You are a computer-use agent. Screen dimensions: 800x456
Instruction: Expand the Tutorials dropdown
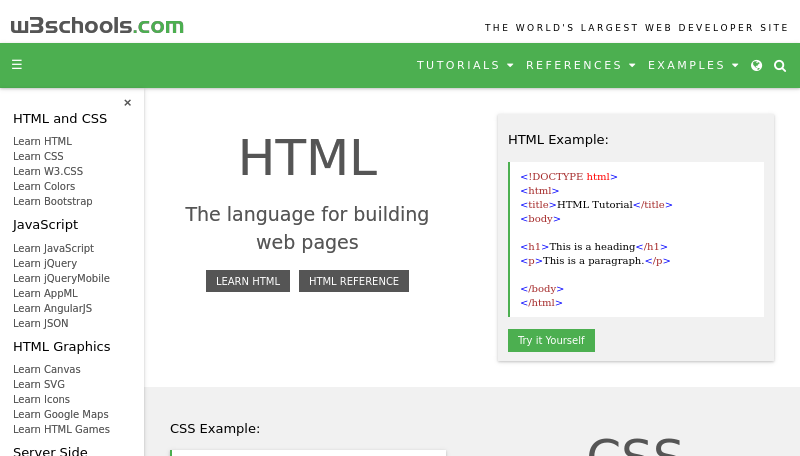point(465,65)
